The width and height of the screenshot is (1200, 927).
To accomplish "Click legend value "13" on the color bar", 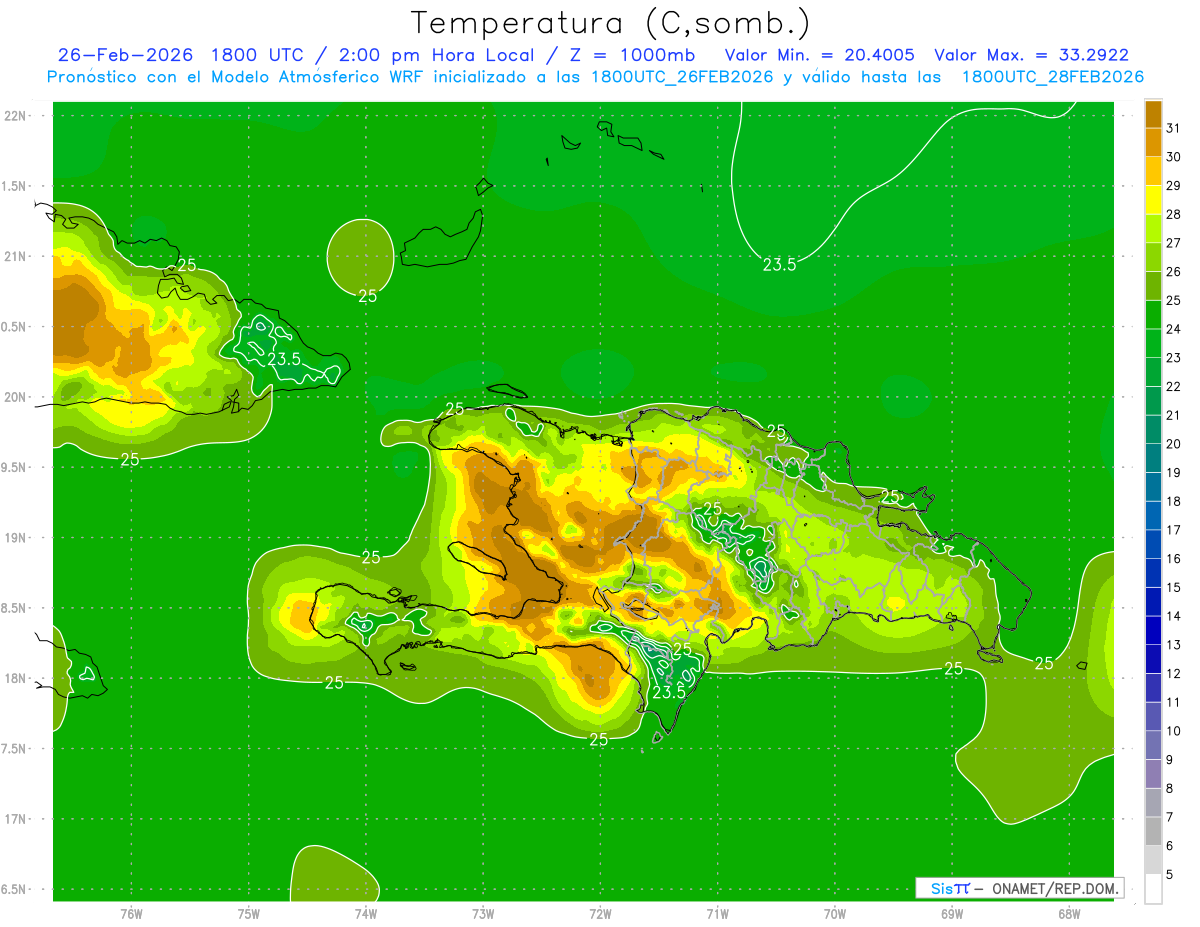I will [1174, 645].
